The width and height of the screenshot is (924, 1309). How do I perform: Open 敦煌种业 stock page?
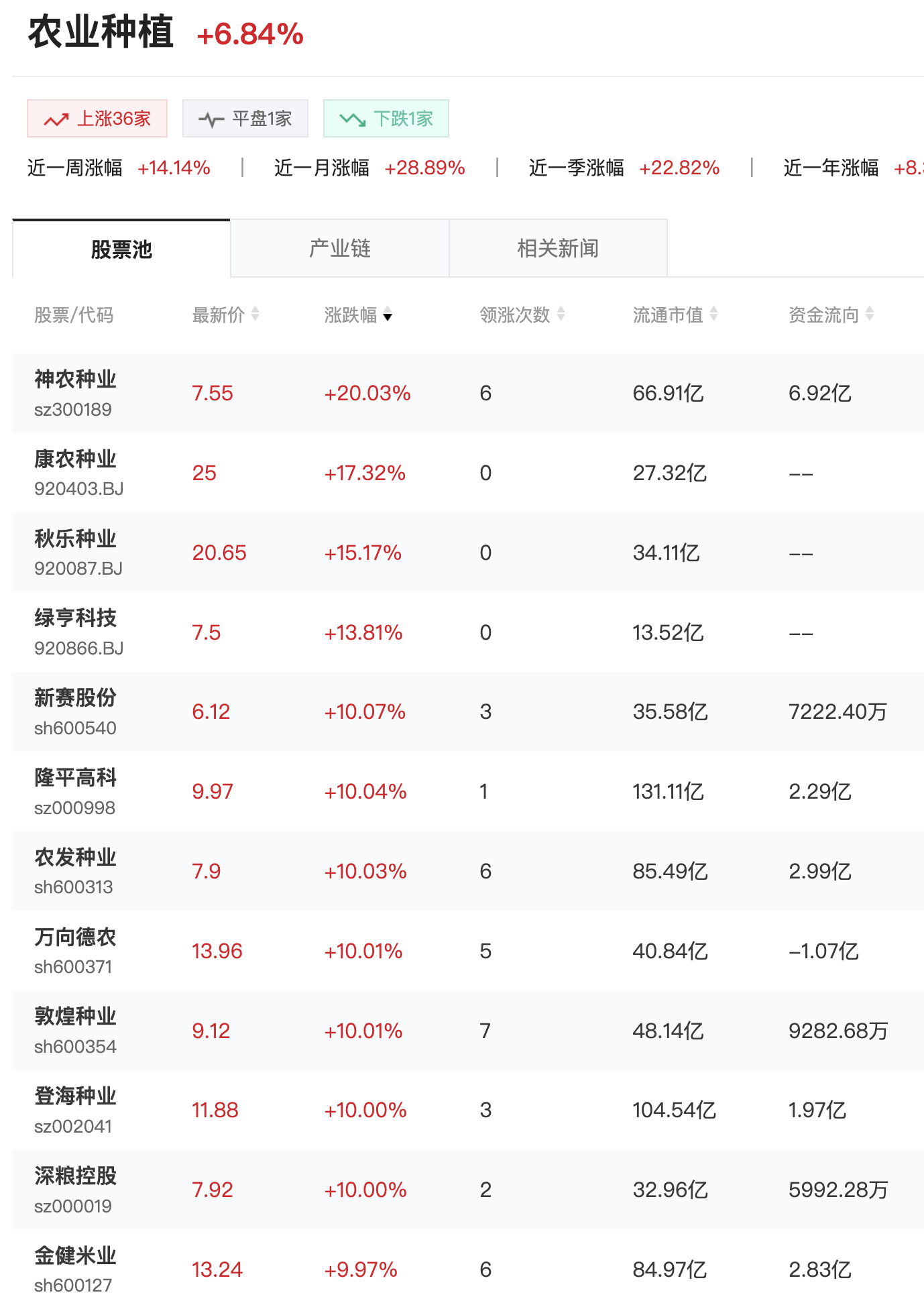click(75, 1017)
